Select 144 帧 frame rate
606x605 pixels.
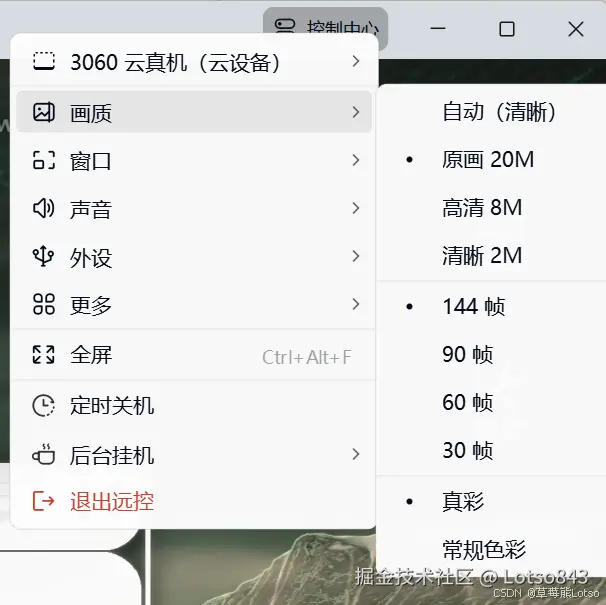click(x=492, y=307)
